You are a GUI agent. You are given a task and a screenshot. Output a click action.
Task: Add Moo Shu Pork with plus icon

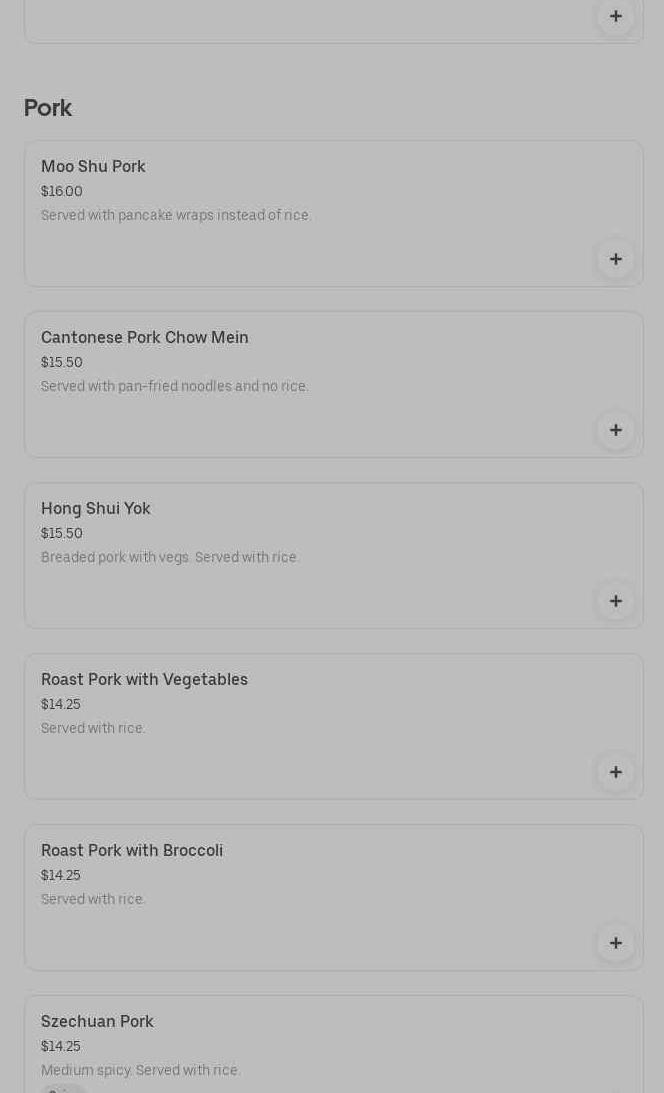615,259
